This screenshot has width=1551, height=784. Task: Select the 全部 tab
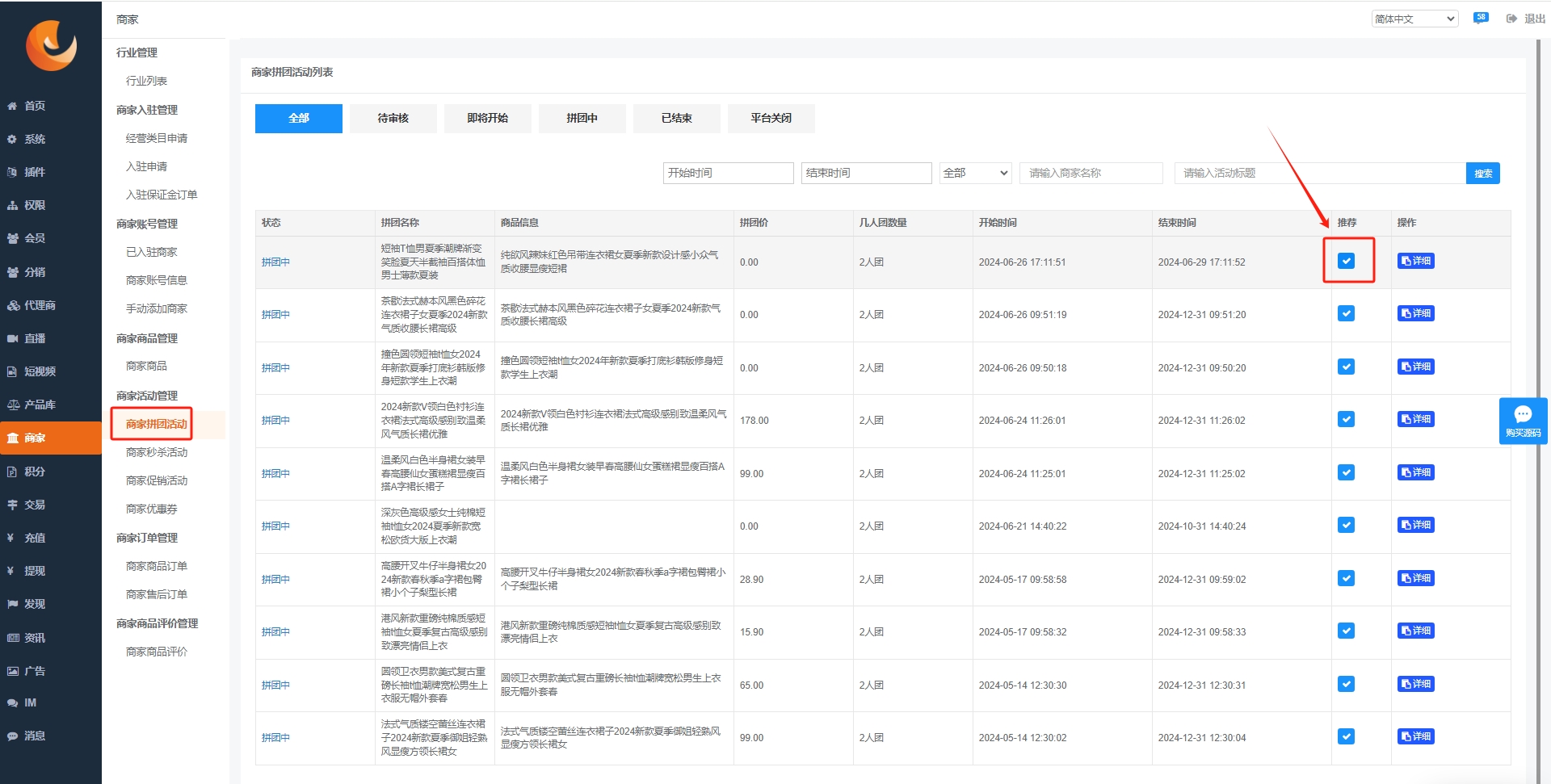click(x=299, y=118)
